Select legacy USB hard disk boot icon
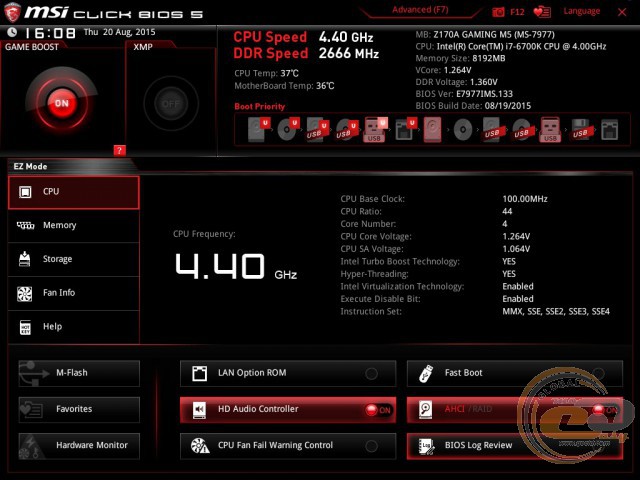 [x=492, y=129]
